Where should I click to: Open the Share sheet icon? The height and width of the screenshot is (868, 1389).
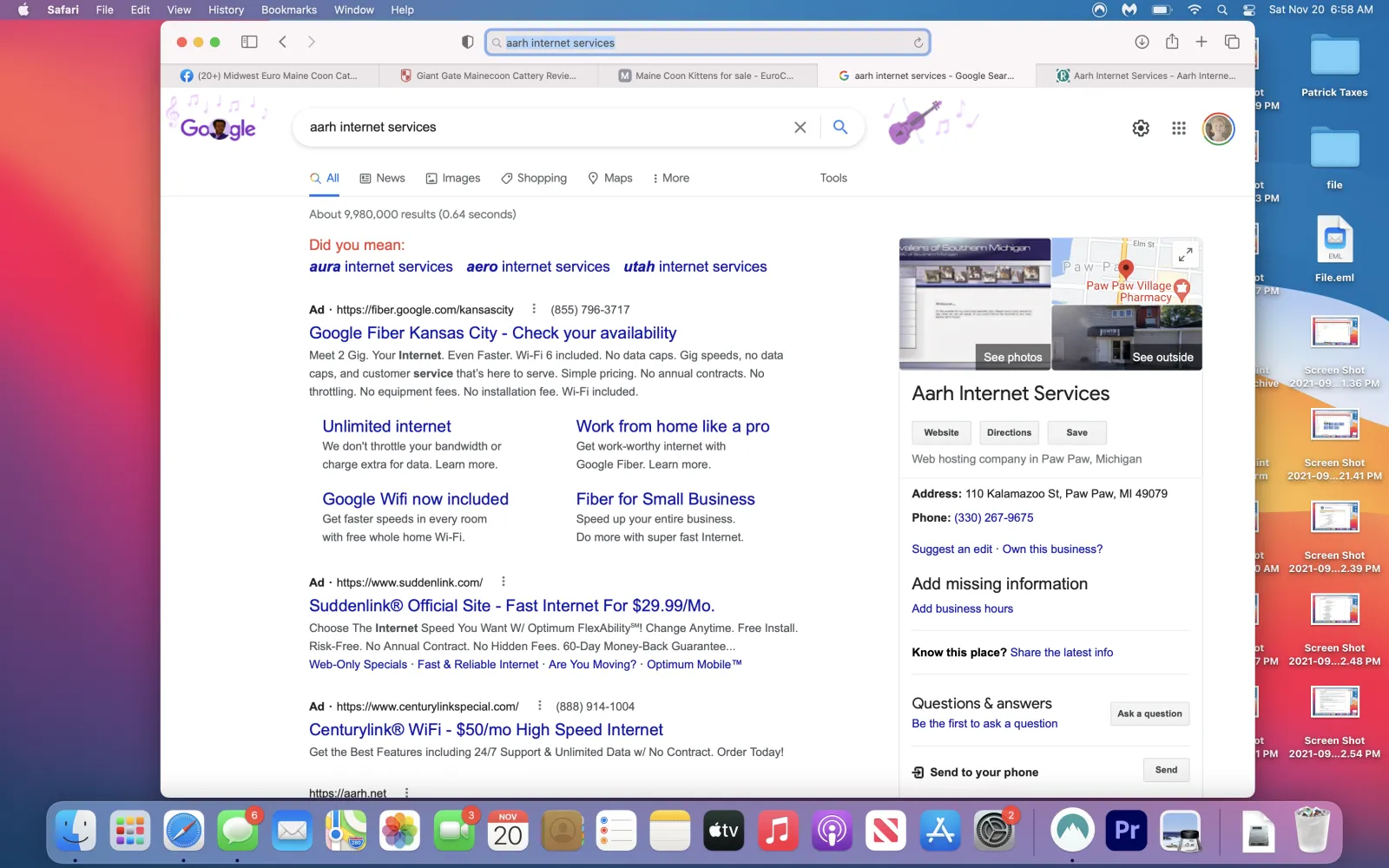(x=1172, y=41)
